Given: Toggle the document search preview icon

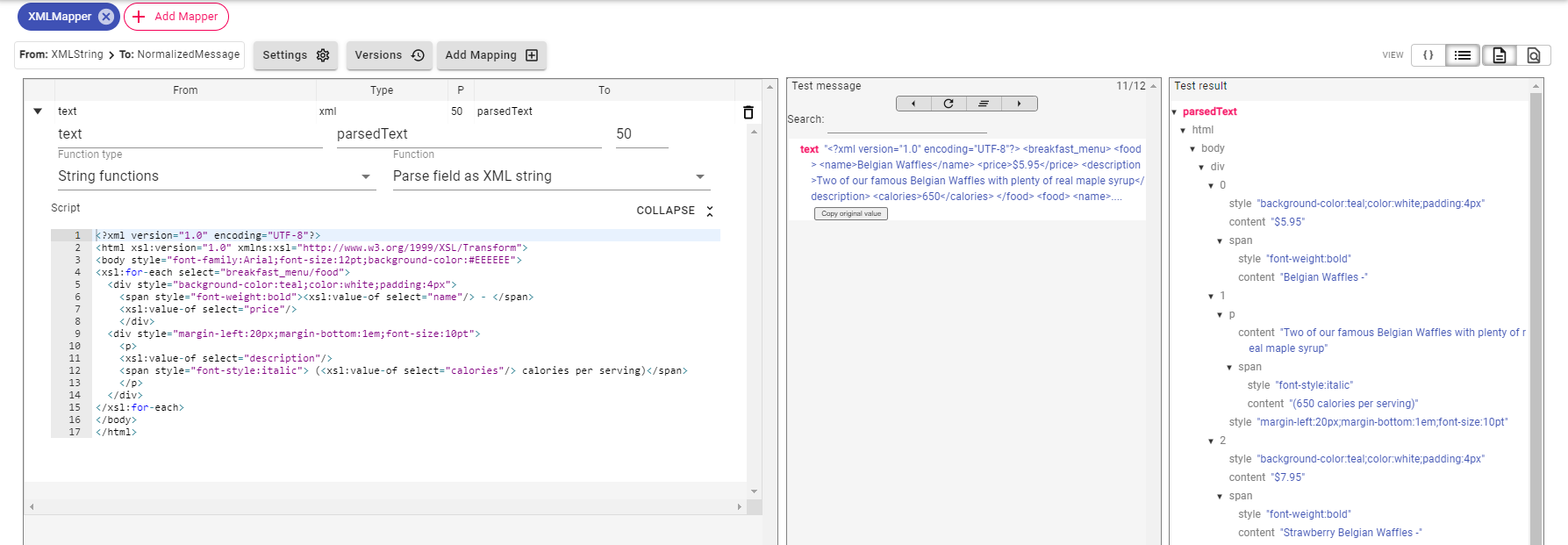Looking at the screenshot, I should point(1534,55).
